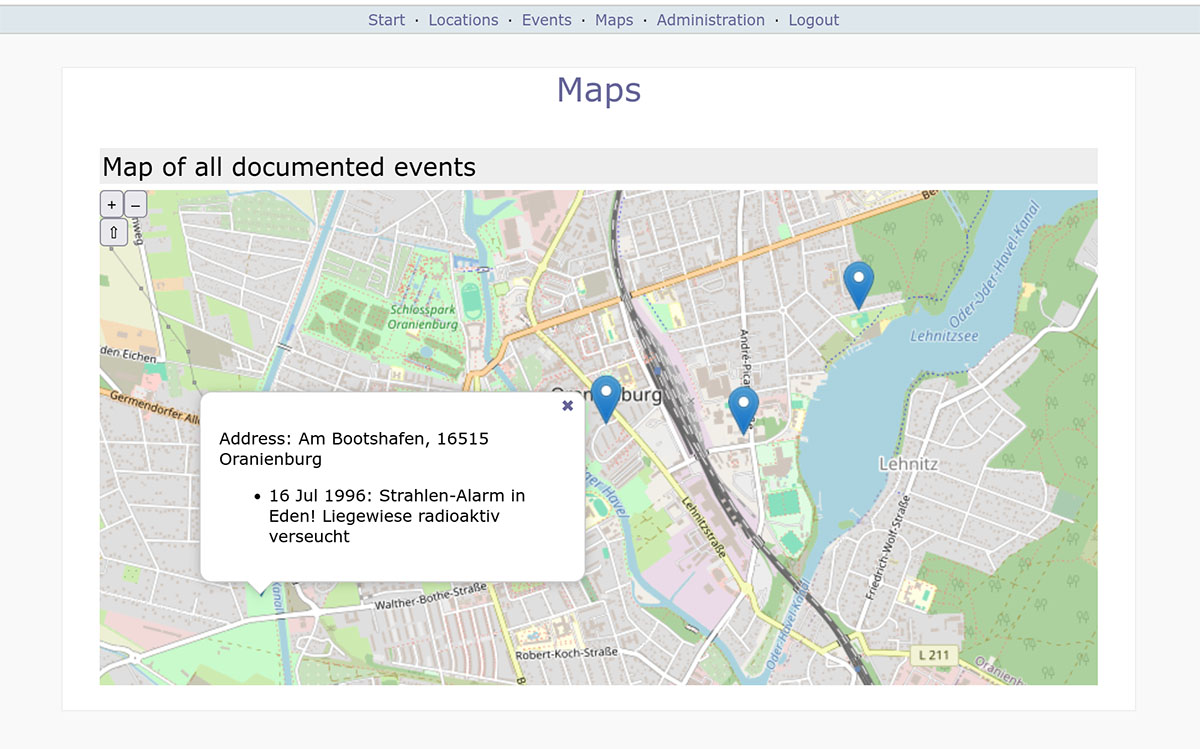Select the map marker near Lehnitzsee

click(x=858, y=283)
